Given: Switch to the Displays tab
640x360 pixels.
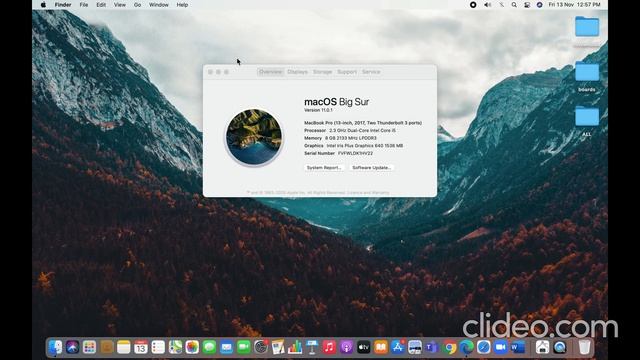Looking at the screenshot, I should coord(298,72).
